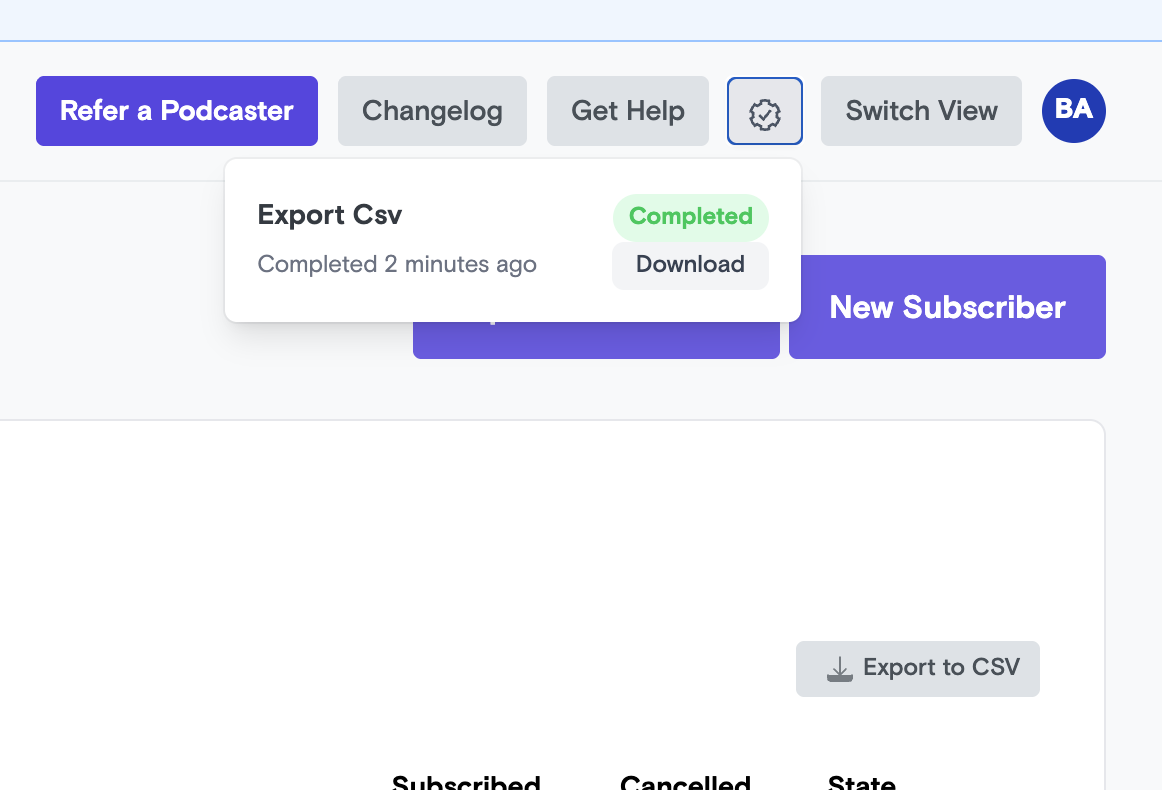Open the BA account avatar

(x=1073, y=111)
